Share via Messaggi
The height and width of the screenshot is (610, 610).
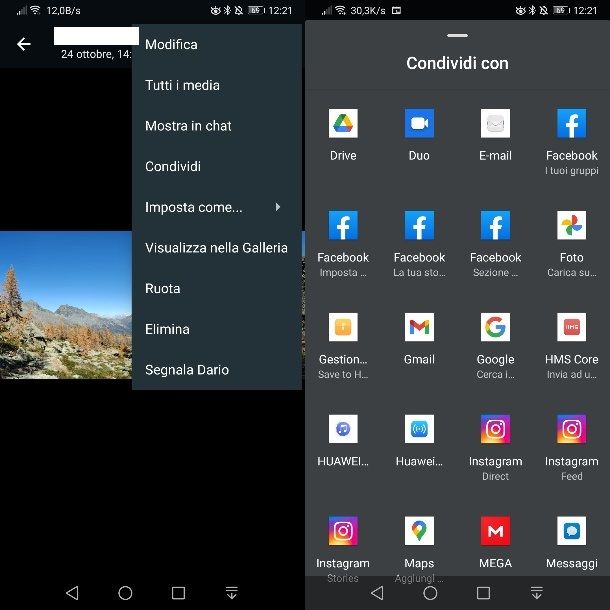[x=571, y=531]
